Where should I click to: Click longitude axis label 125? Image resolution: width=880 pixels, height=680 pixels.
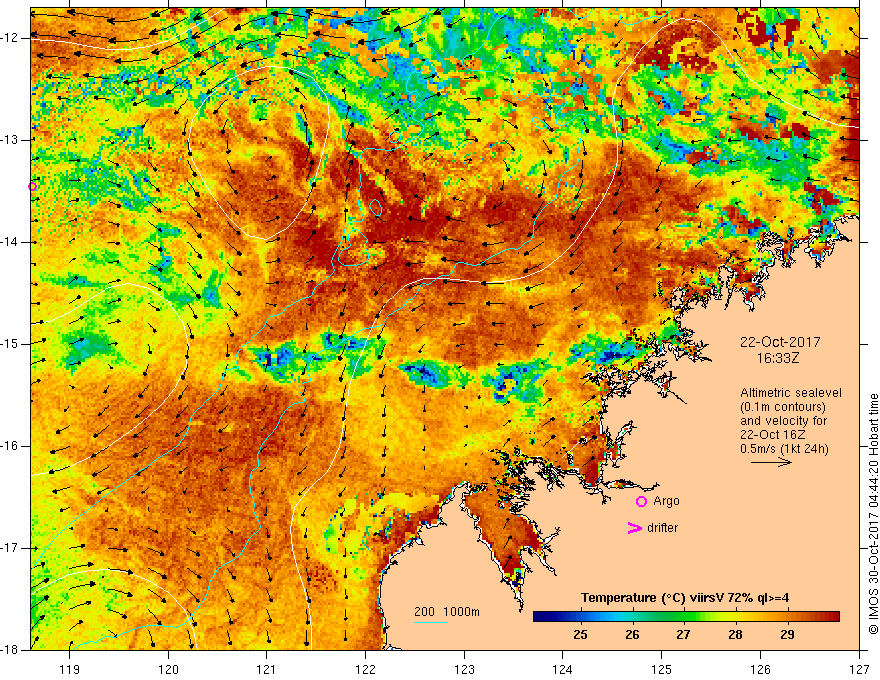click(662, 669)
